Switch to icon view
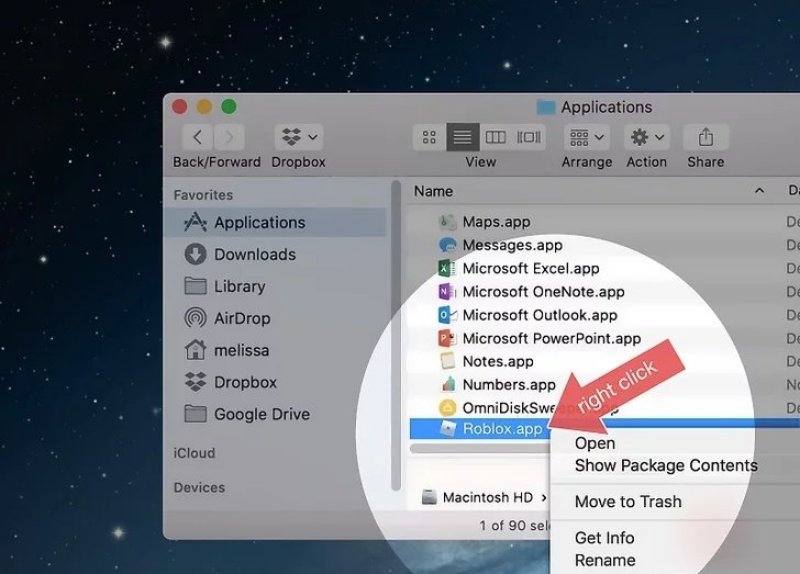This screenshot has height=574, width=800. coord(429,137)
